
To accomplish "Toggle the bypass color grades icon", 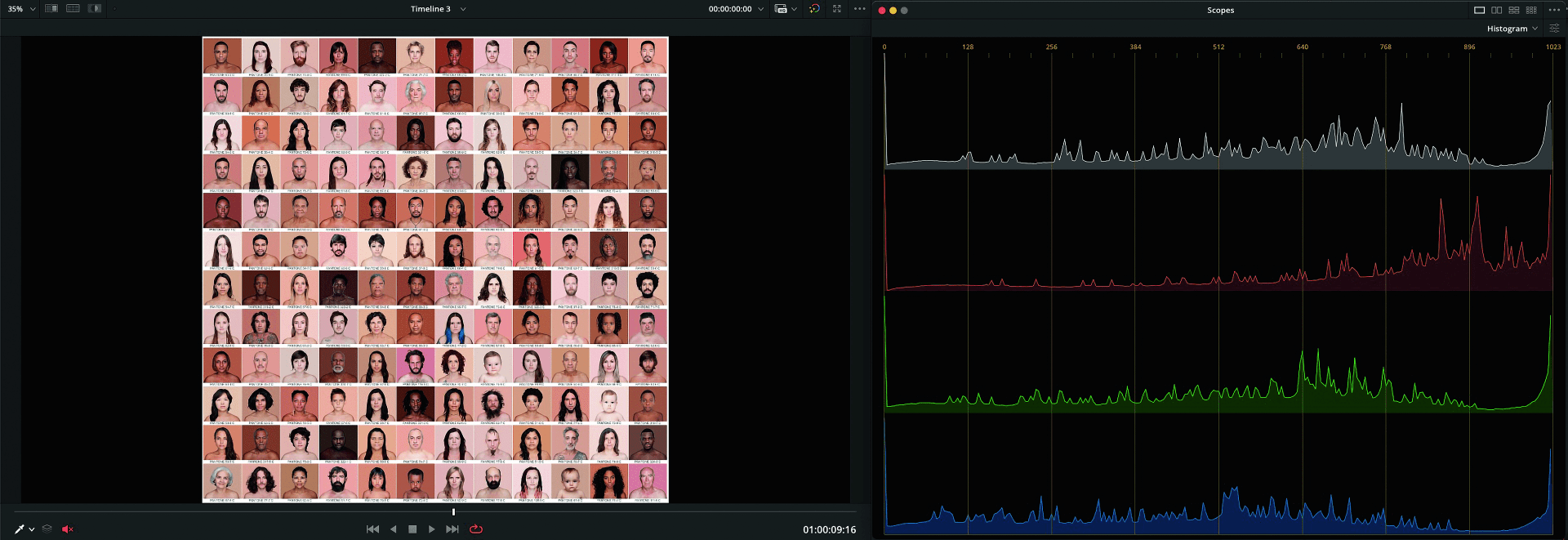I will (x=814, y=9).
